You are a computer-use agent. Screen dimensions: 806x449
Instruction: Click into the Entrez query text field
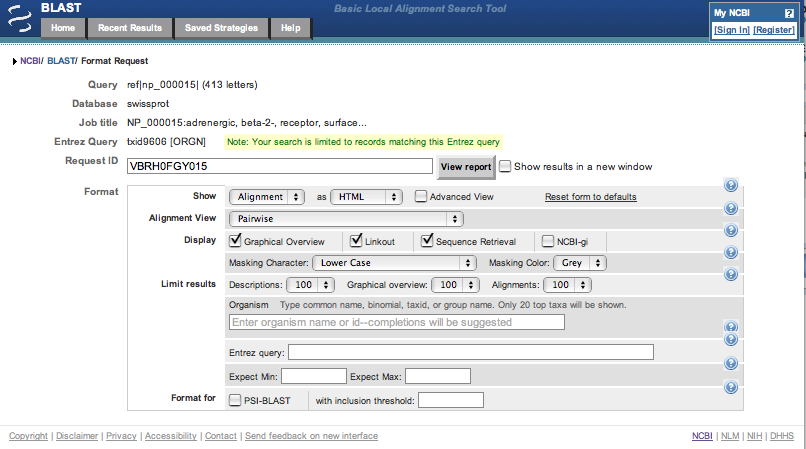point(470,352)
